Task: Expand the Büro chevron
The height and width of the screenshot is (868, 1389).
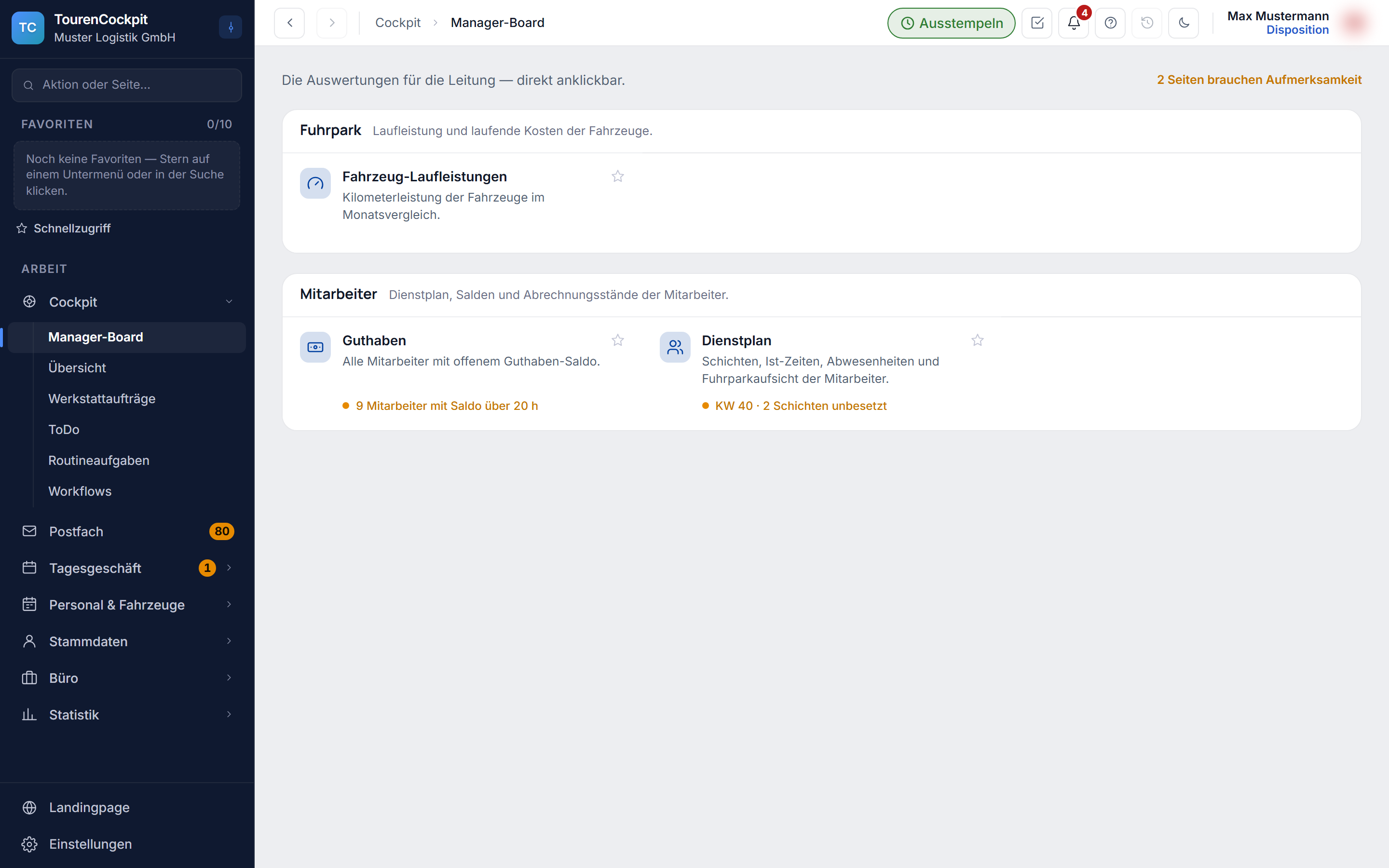Action: point(229,678)
